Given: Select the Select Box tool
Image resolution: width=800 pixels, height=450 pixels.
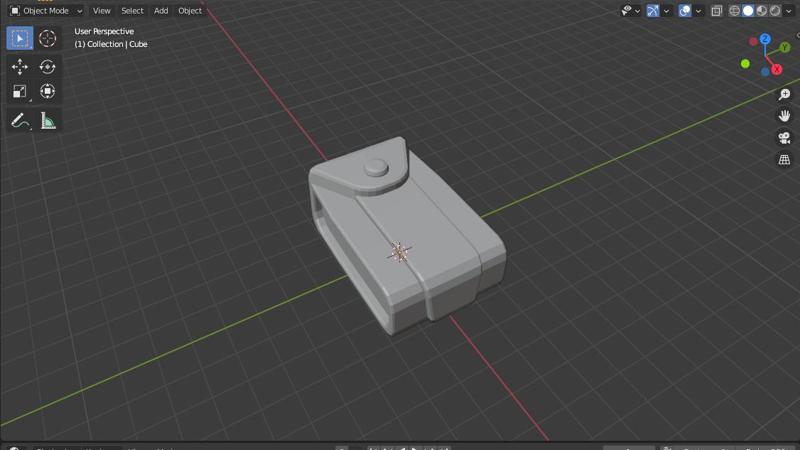Looking at the screenshot, I should (x=20, y=38).
